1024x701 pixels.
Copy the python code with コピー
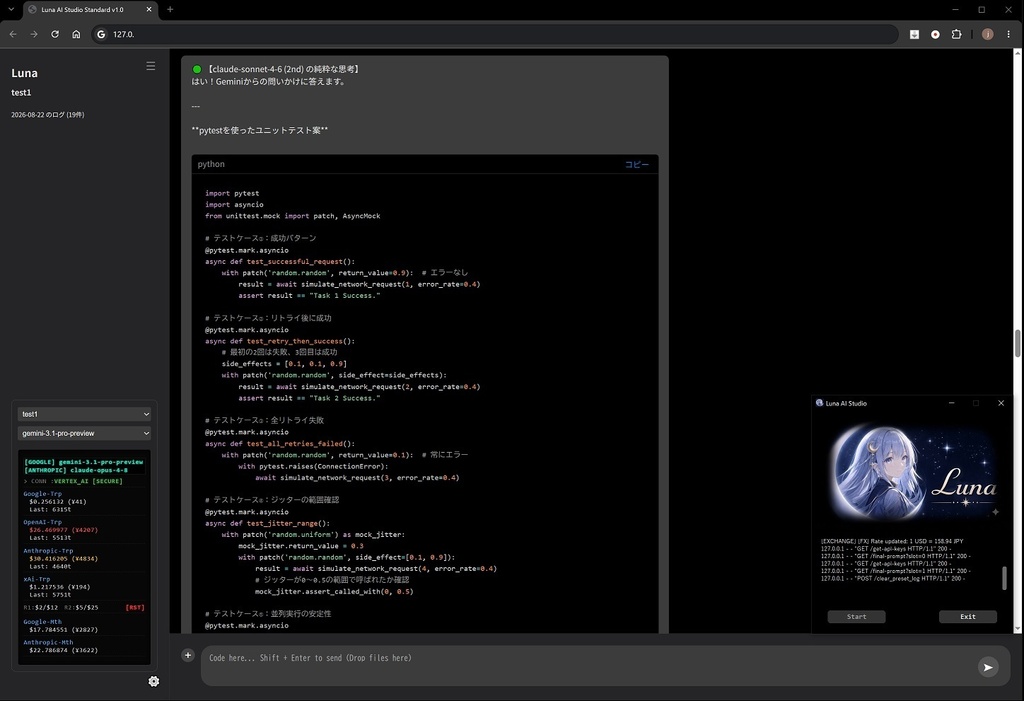(637, 164)
